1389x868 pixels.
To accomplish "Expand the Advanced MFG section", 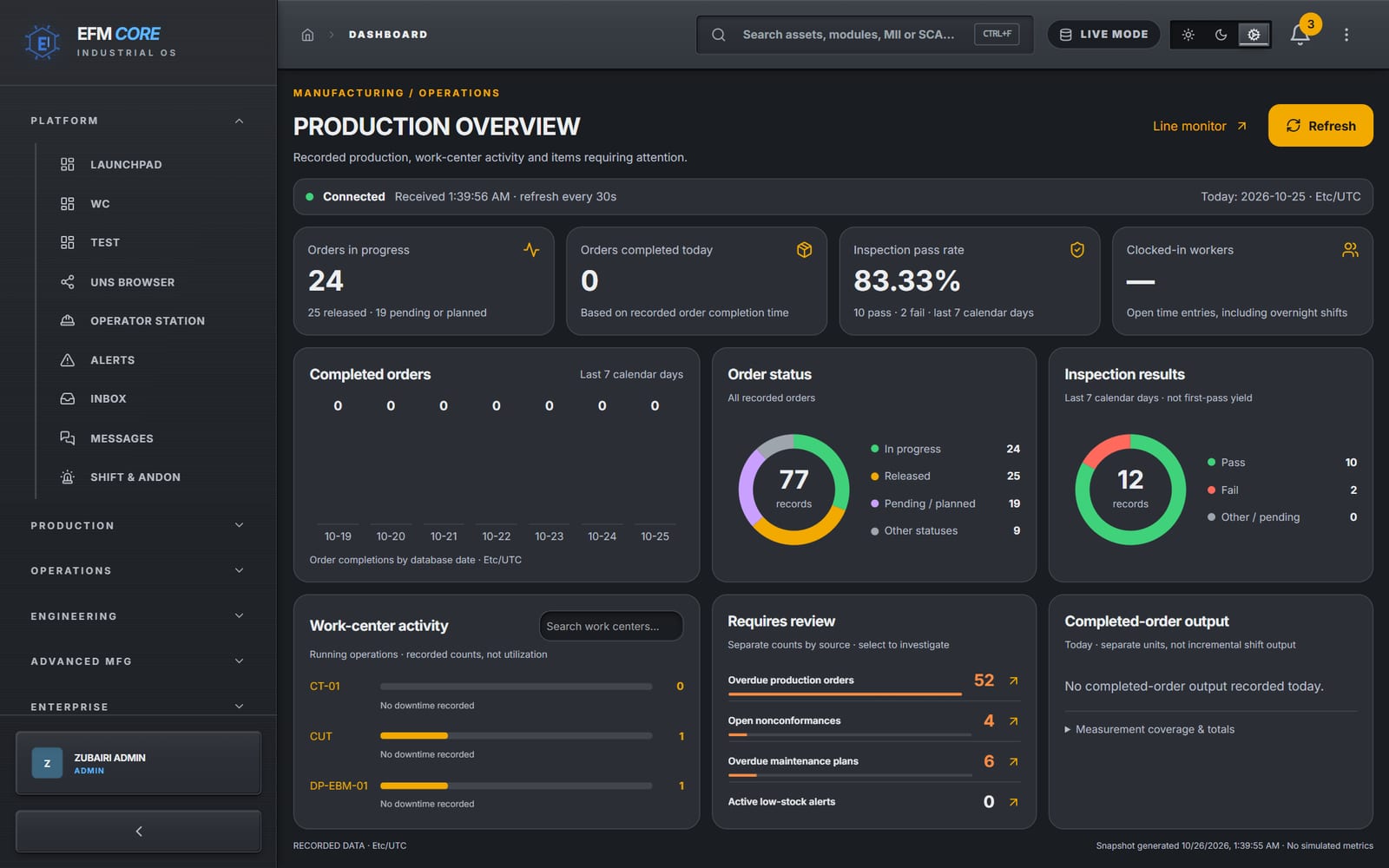I will [137, 661].
